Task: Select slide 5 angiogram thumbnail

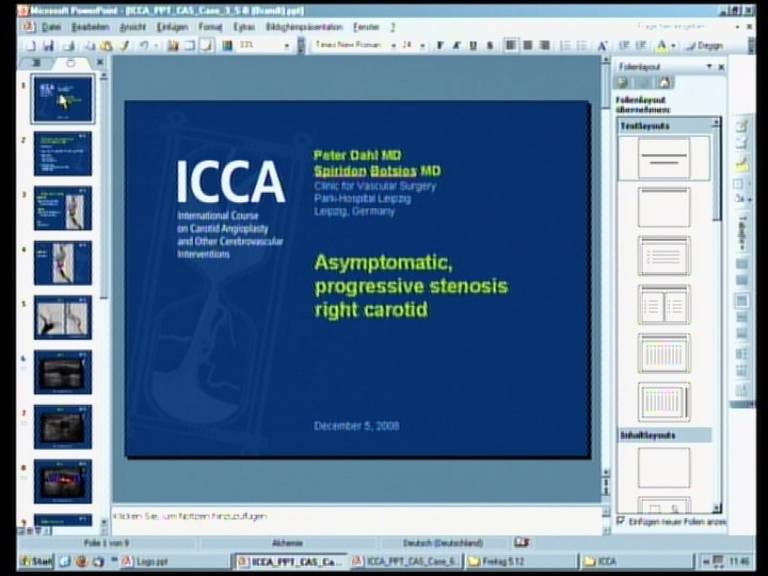Action: (63, 317)
